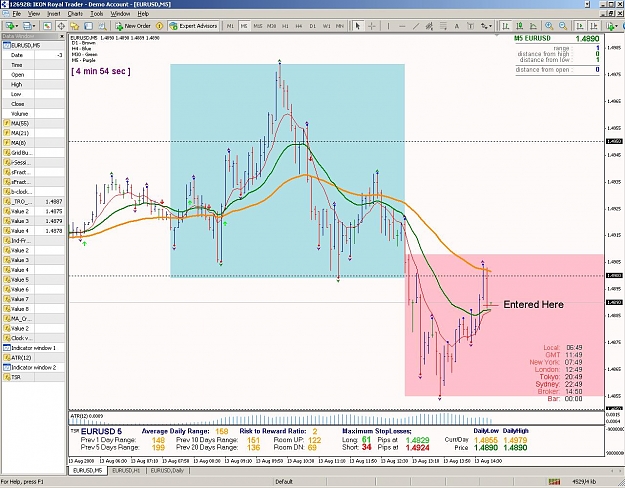Expand the Profiles dropdown arrow
625x488 pixels.
34,26
